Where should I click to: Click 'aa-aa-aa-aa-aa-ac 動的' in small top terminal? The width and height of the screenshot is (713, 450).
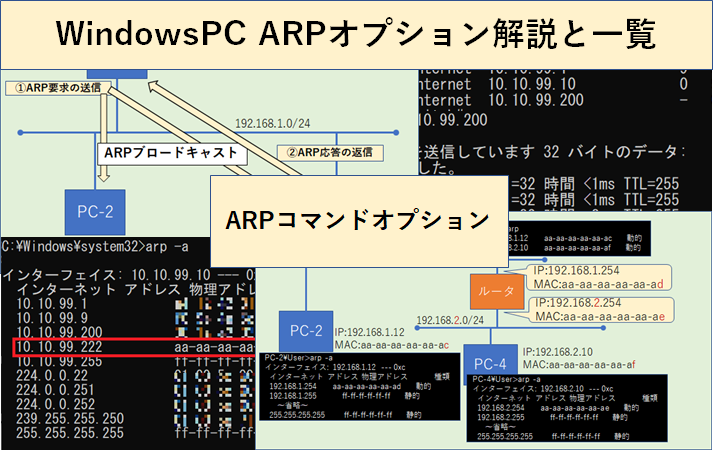coord(593,238)
